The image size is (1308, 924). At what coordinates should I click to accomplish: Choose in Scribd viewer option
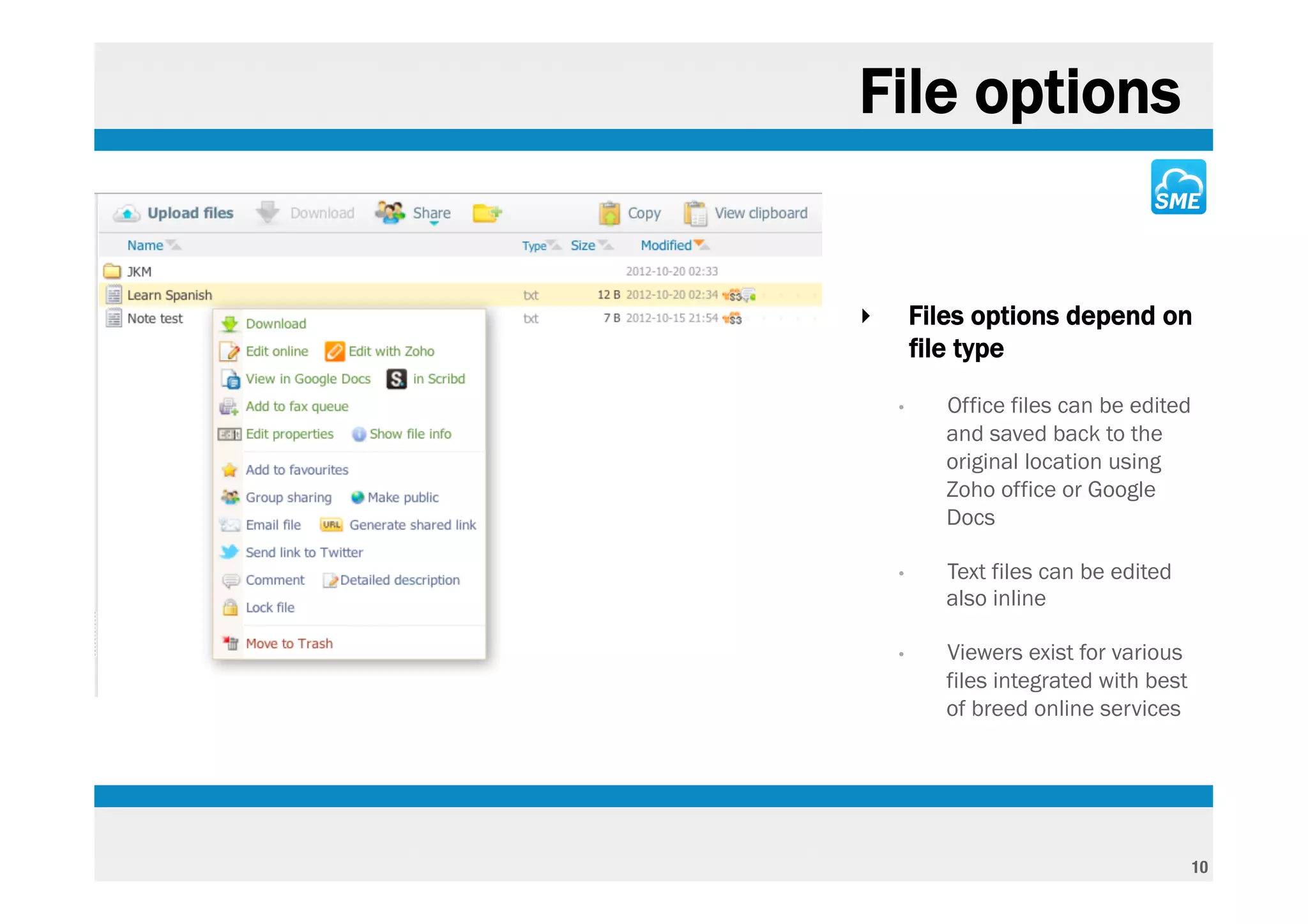439,379
